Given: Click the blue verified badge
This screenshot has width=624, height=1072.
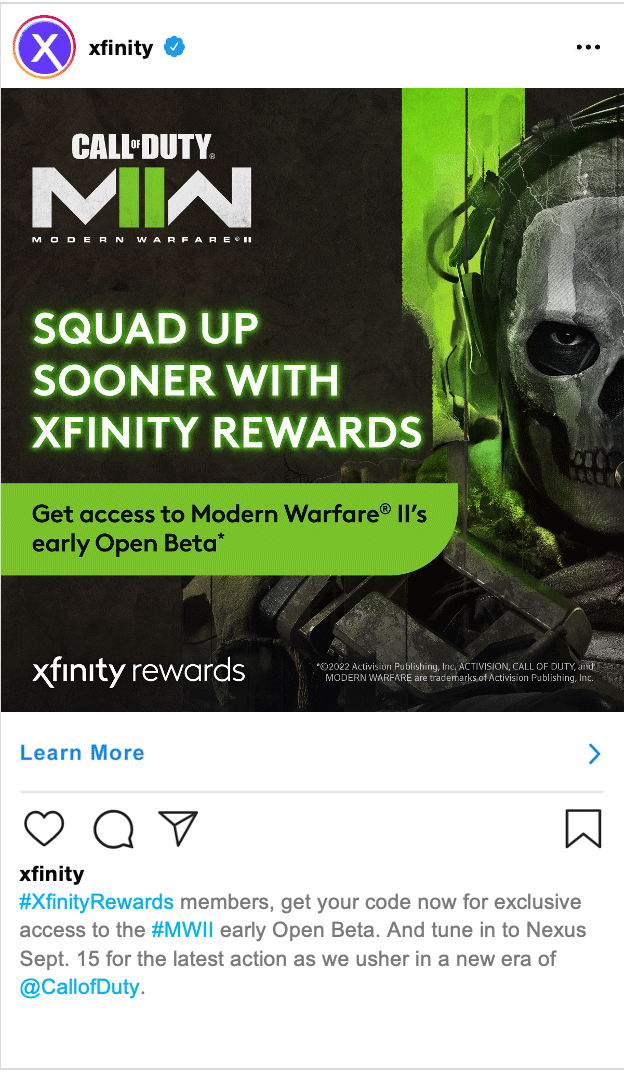Looking at the screenshot, I should click(175, 47).
